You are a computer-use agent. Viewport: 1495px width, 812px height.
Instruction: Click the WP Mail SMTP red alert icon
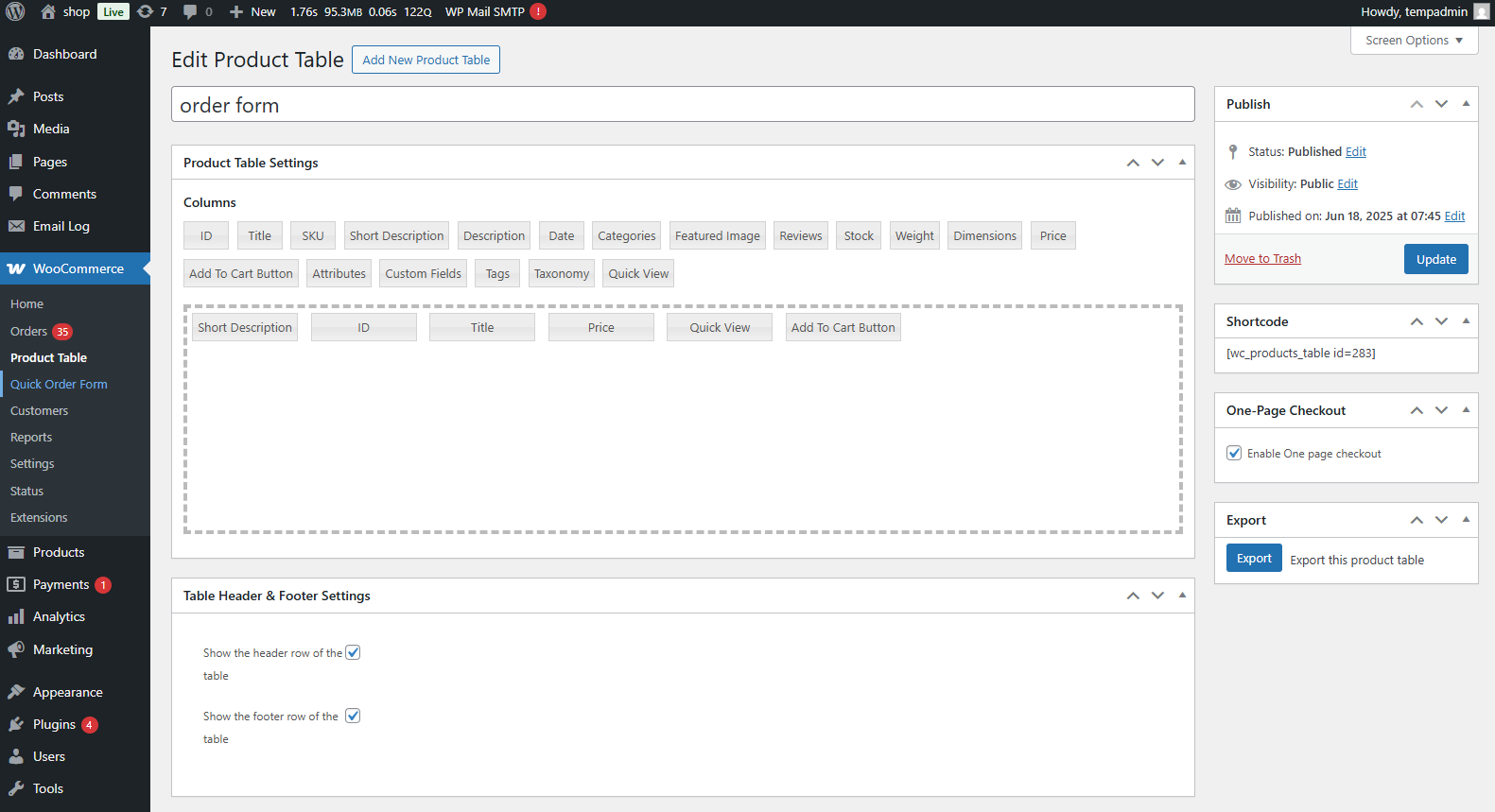(538, 12)
